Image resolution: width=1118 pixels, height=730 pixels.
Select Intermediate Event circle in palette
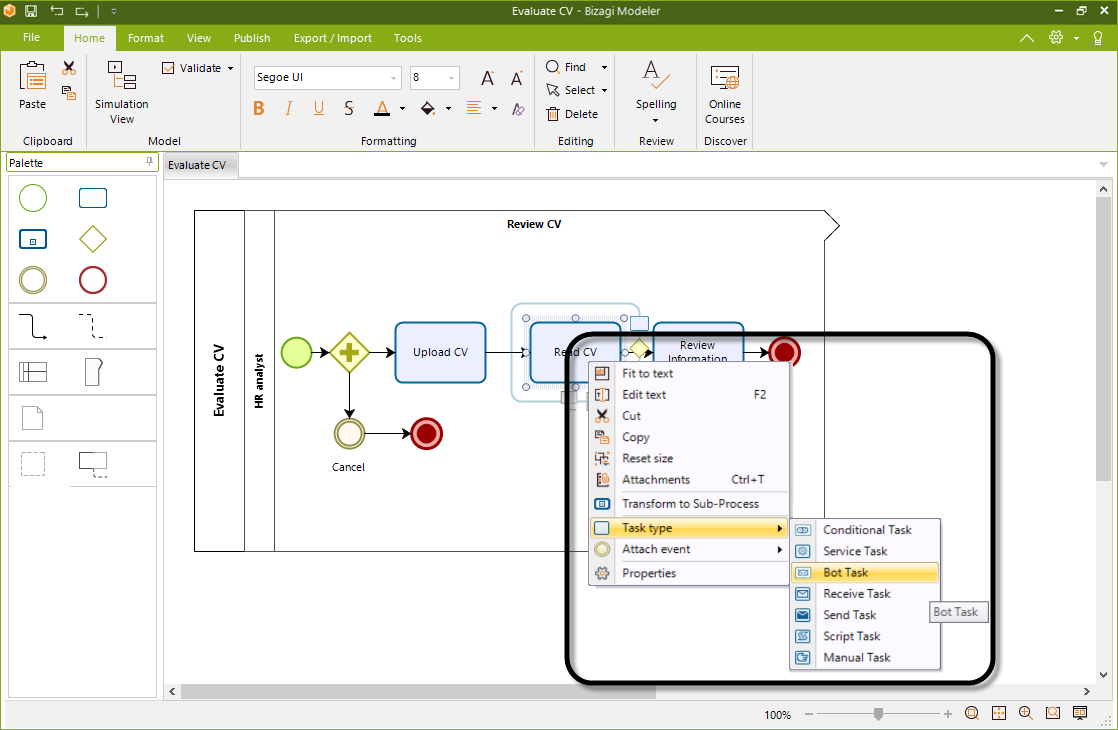33,280
